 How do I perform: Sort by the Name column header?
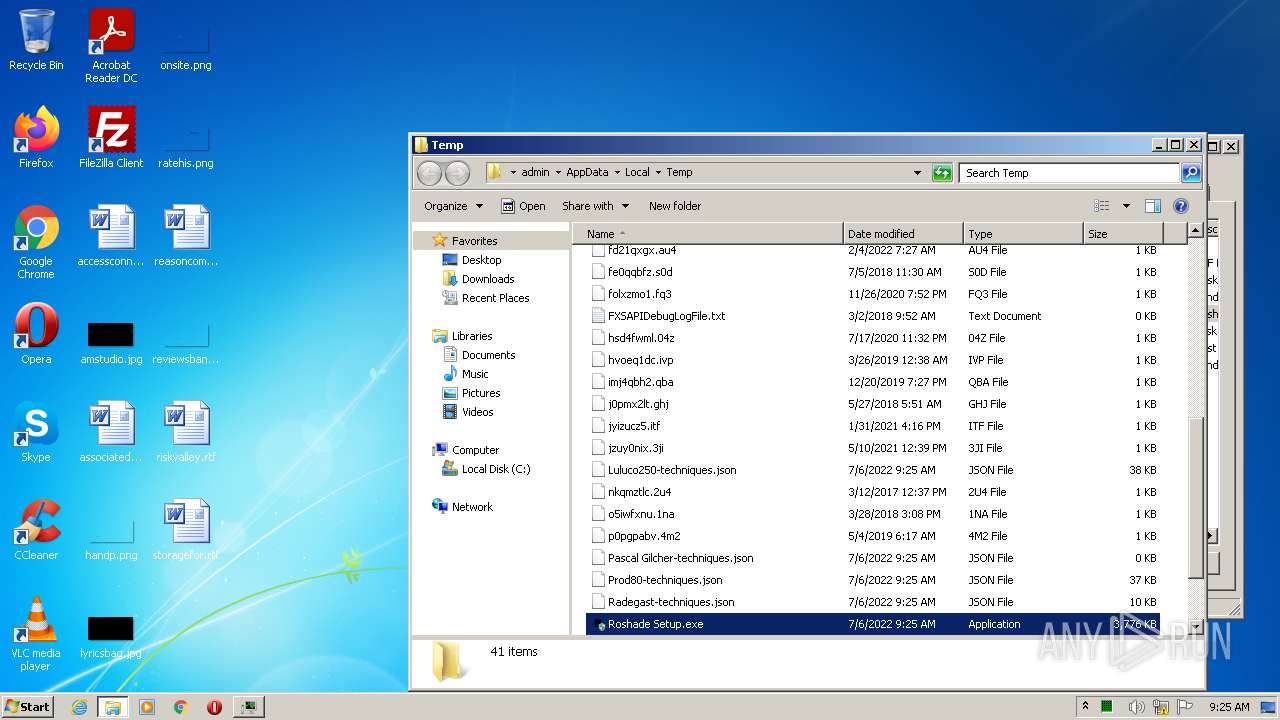(708, 233)
